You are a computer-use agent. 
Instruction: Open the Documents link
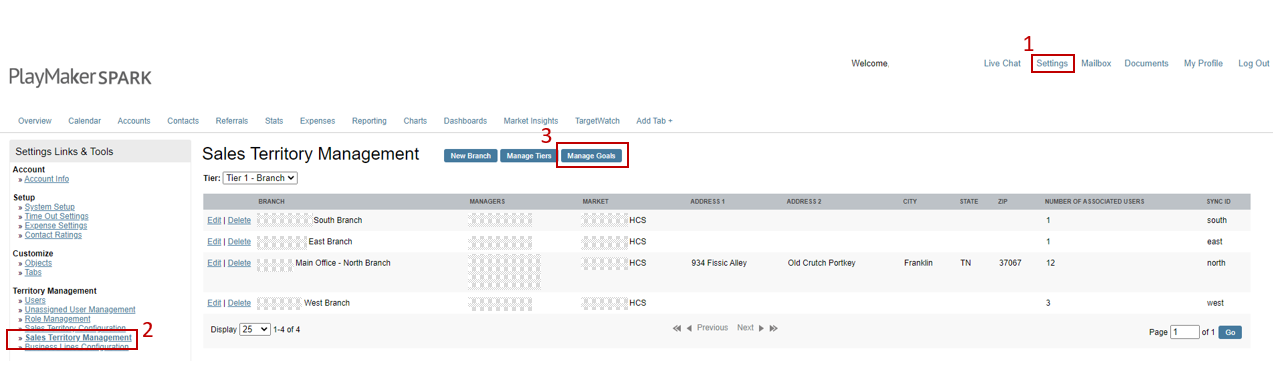[1146, 63]
